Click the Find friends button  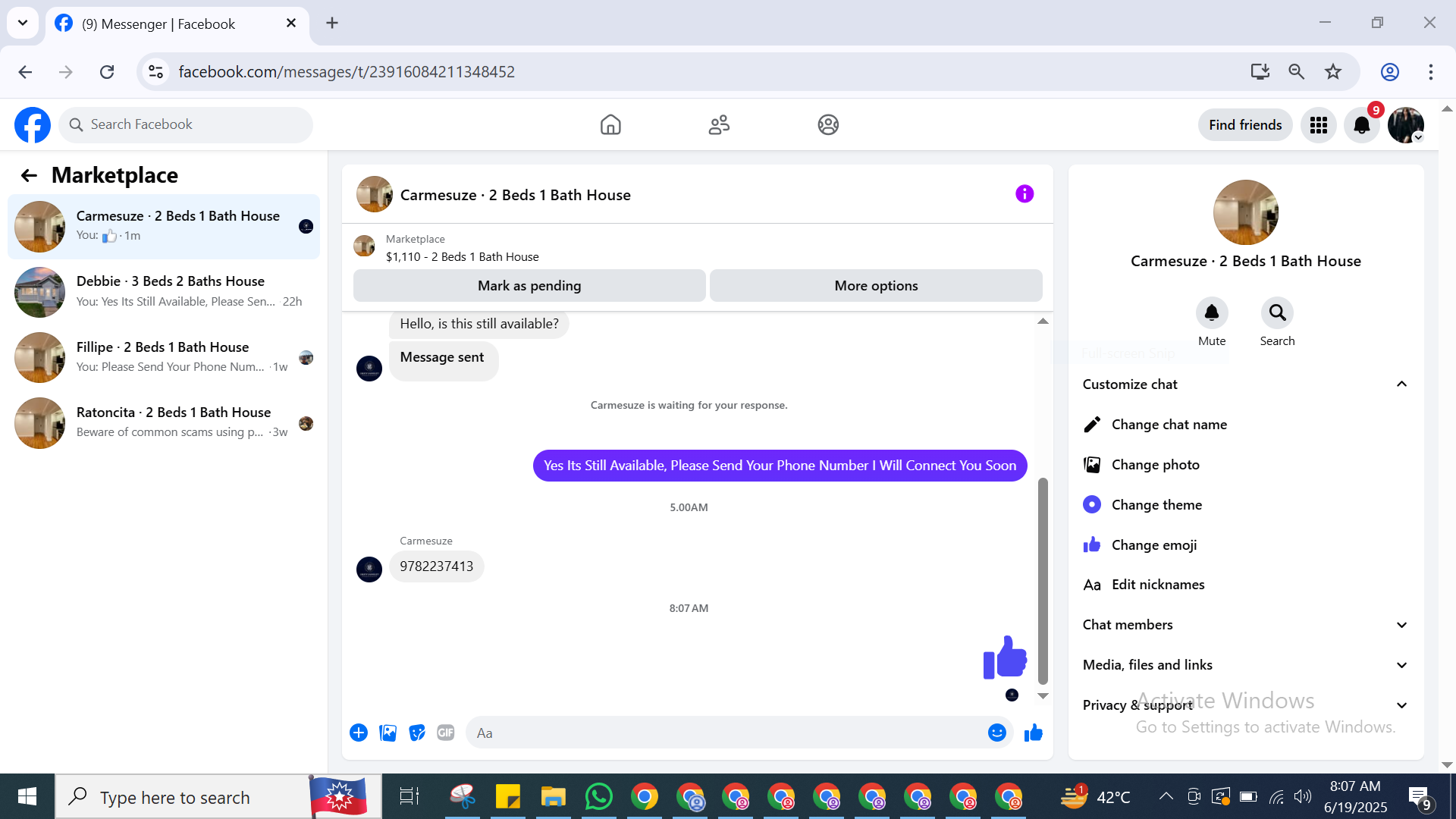pos(1245,125)
